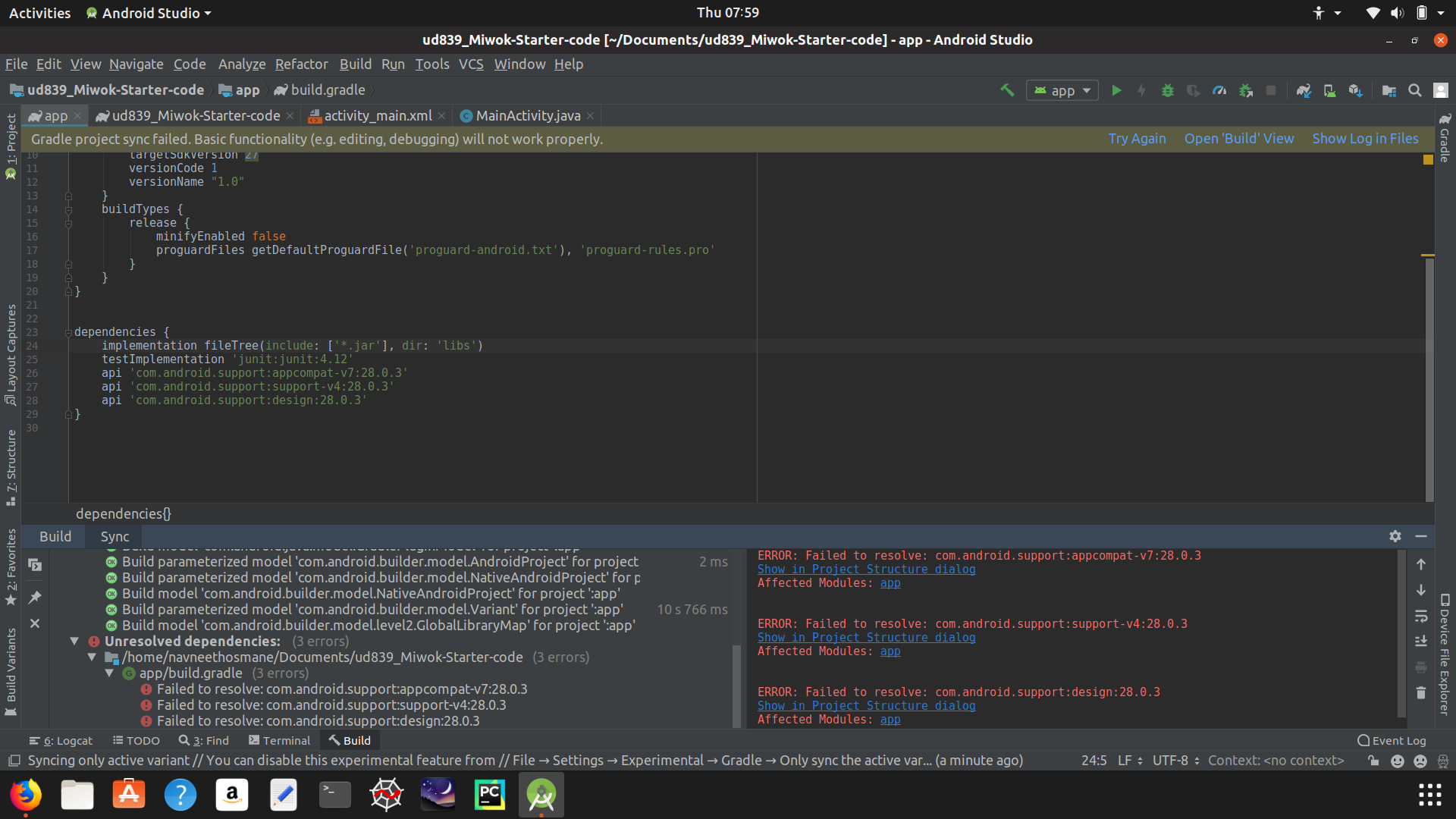
Task: Switch to the activity_main.xml tab
Action: [377, 115]
